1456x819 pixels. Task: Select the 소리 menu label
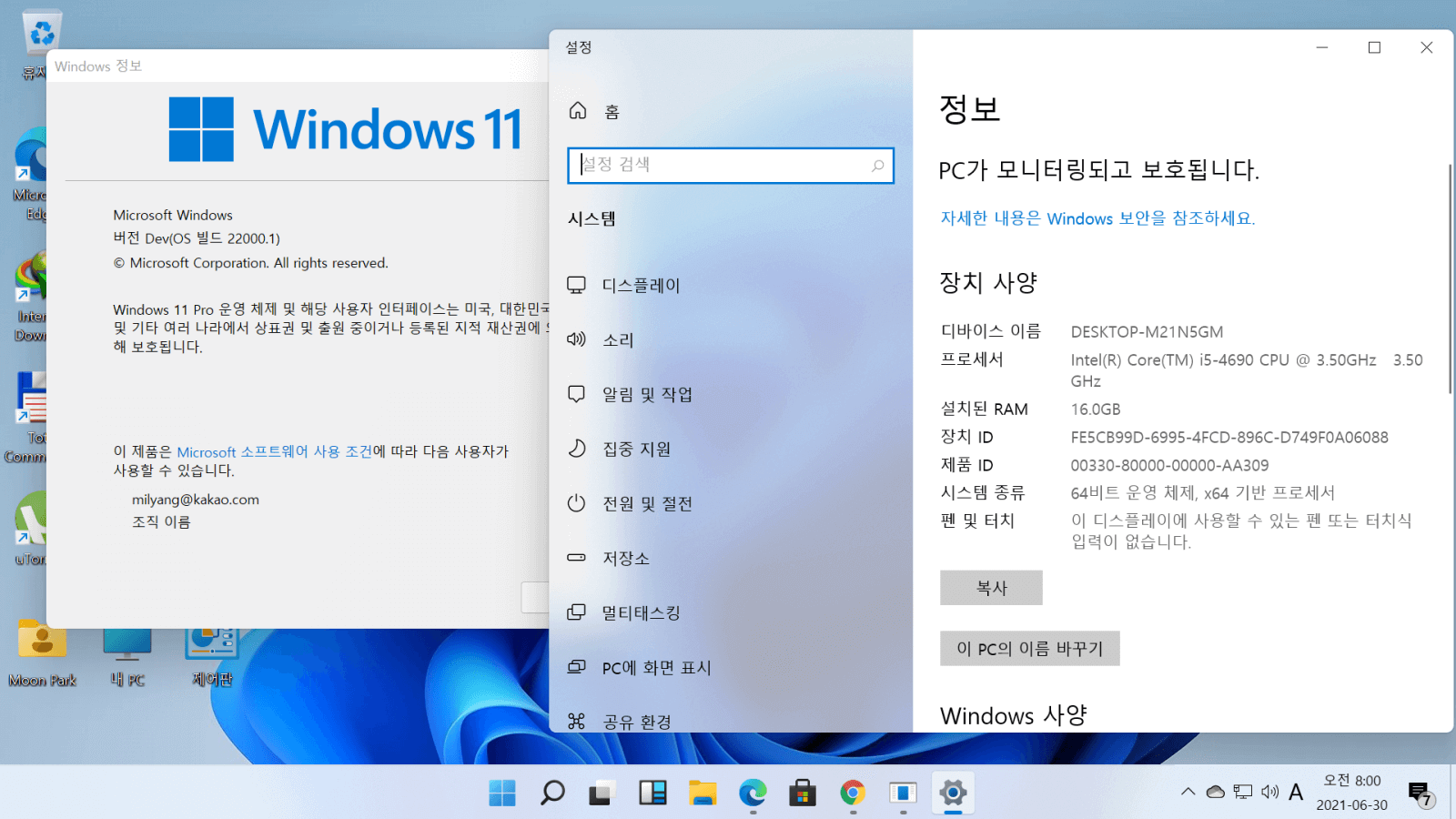tap(618, 339)
